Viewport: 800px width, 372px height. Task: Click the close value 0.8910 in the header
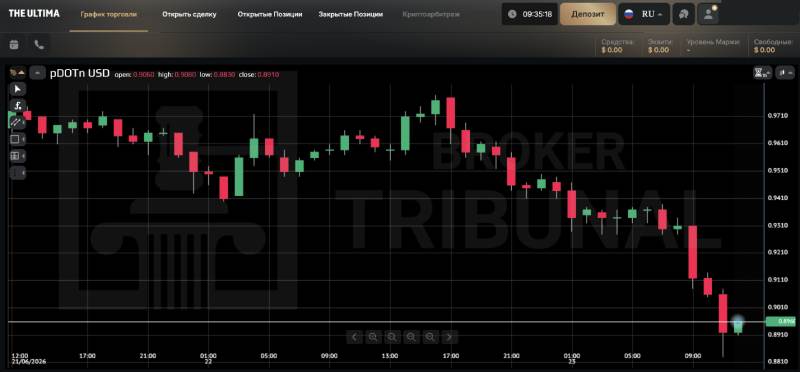pyautogui.click(x=268, y=75)
